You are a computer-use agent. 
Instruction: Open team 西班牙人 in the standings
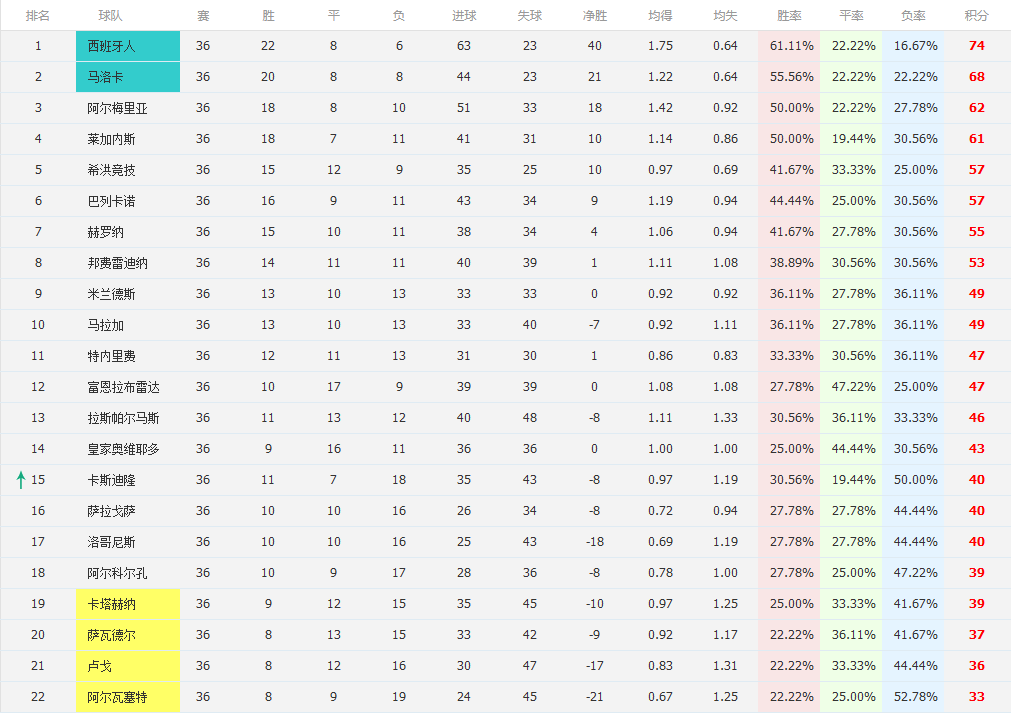110,46
